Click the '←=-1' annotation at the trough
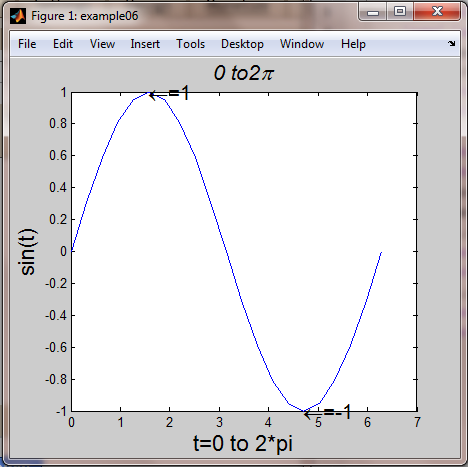This screenshot has width=468, height=467. point(327,412)
